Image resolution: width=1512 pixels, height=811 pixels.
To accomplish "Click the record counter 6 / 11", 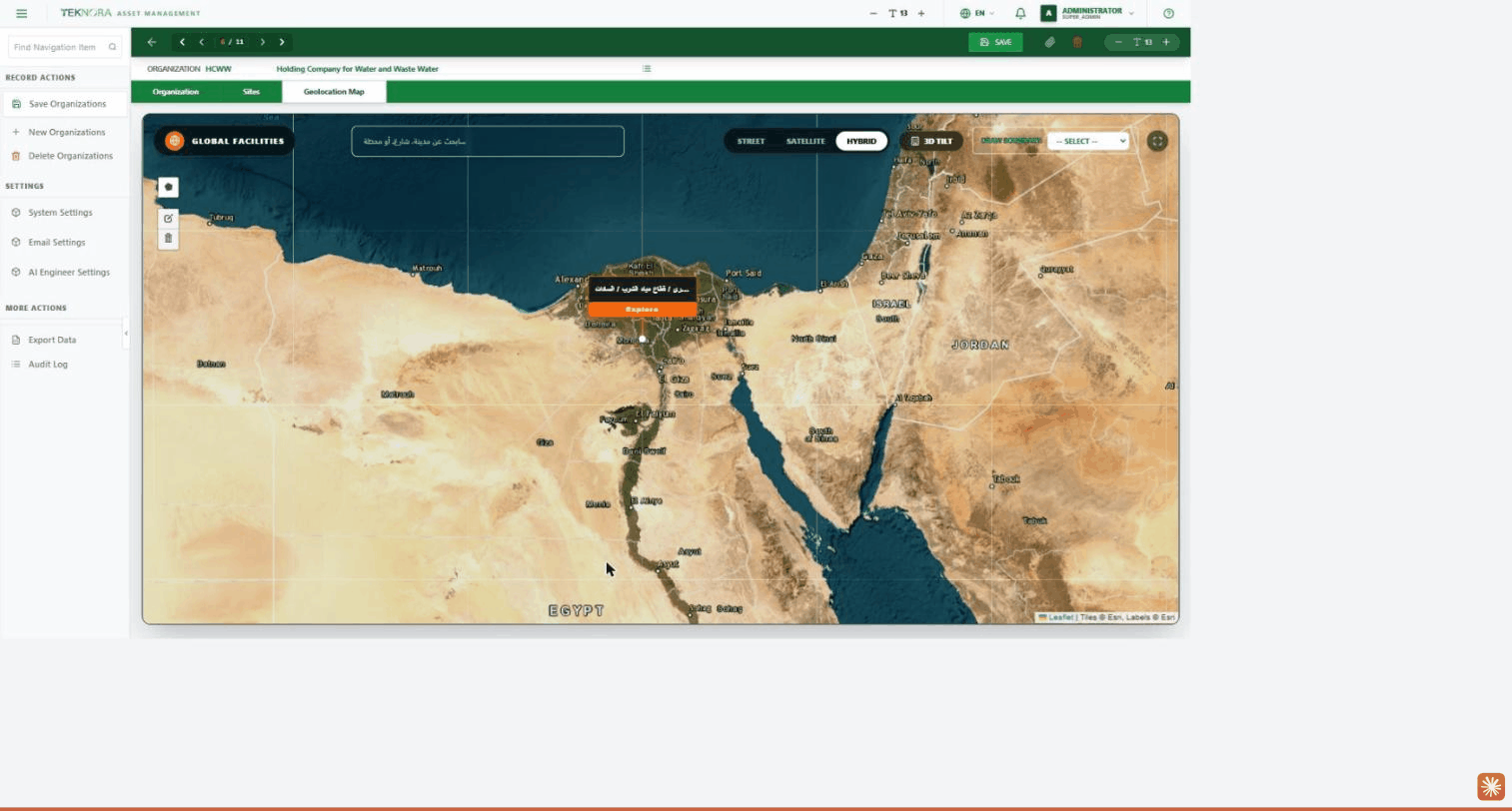I will click(232, 42).
